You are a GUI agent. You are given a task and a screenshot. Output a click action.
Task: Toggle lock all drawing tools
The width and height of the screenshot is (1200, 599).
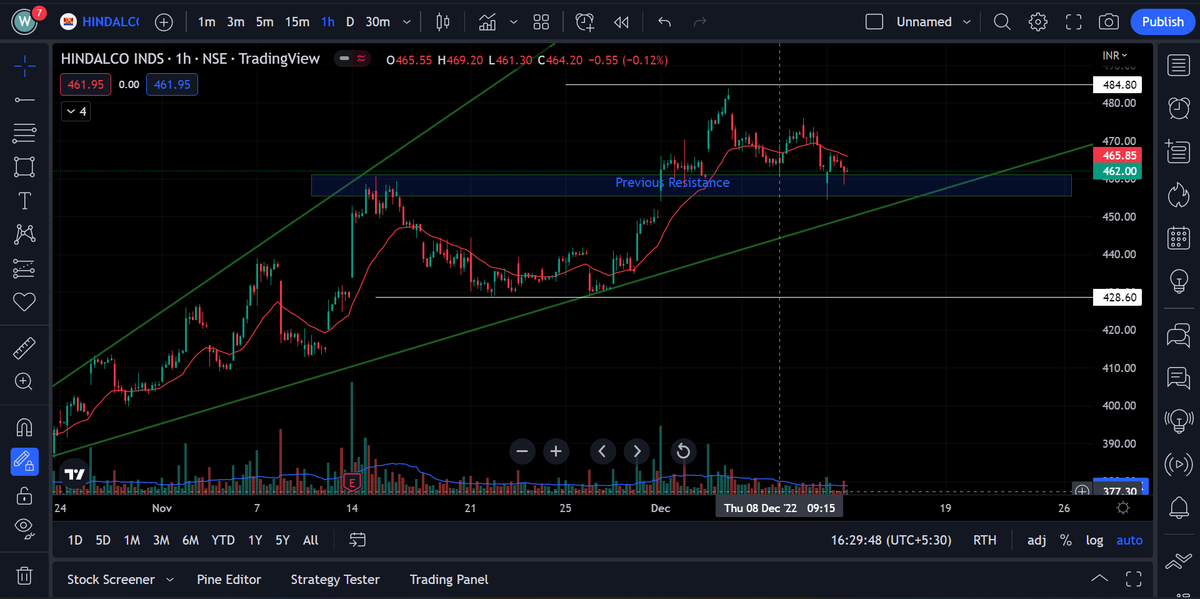[25, 495]
